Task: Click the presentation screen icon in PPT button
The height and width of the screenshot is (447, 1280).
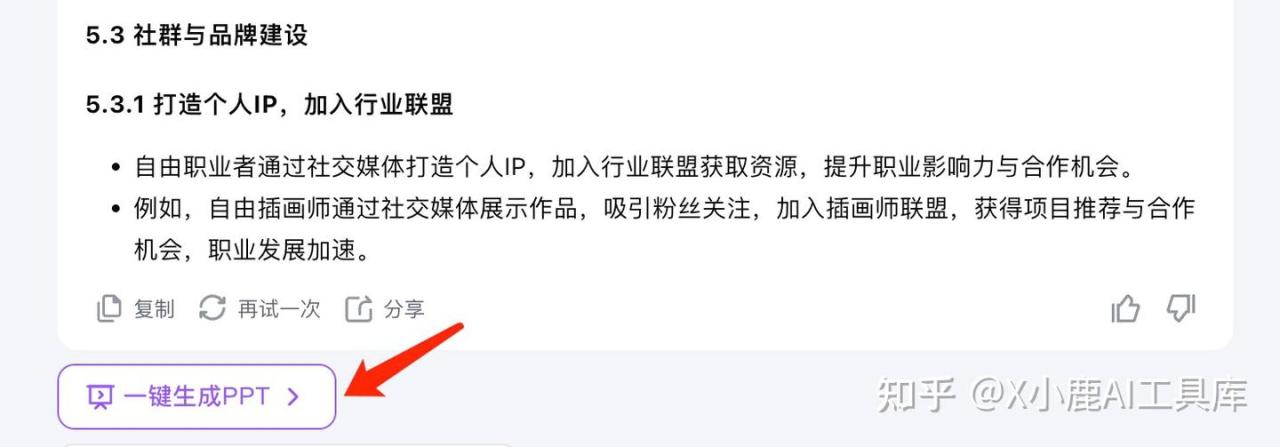Action: [x=100, y=397]
